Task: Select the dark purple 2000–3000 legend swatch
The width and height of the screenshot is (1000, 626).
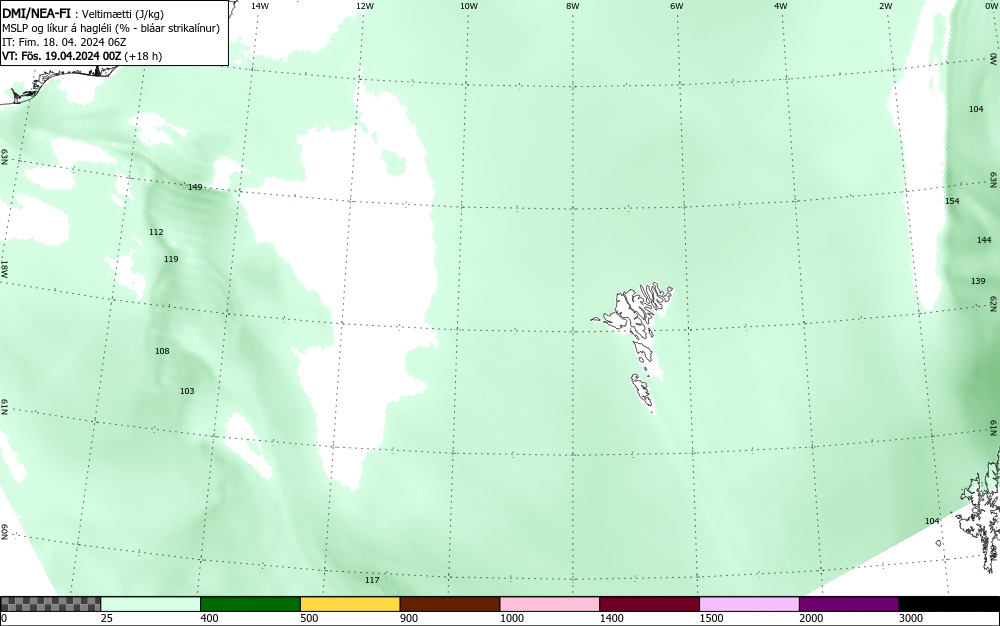Action: tap(849, 604)
